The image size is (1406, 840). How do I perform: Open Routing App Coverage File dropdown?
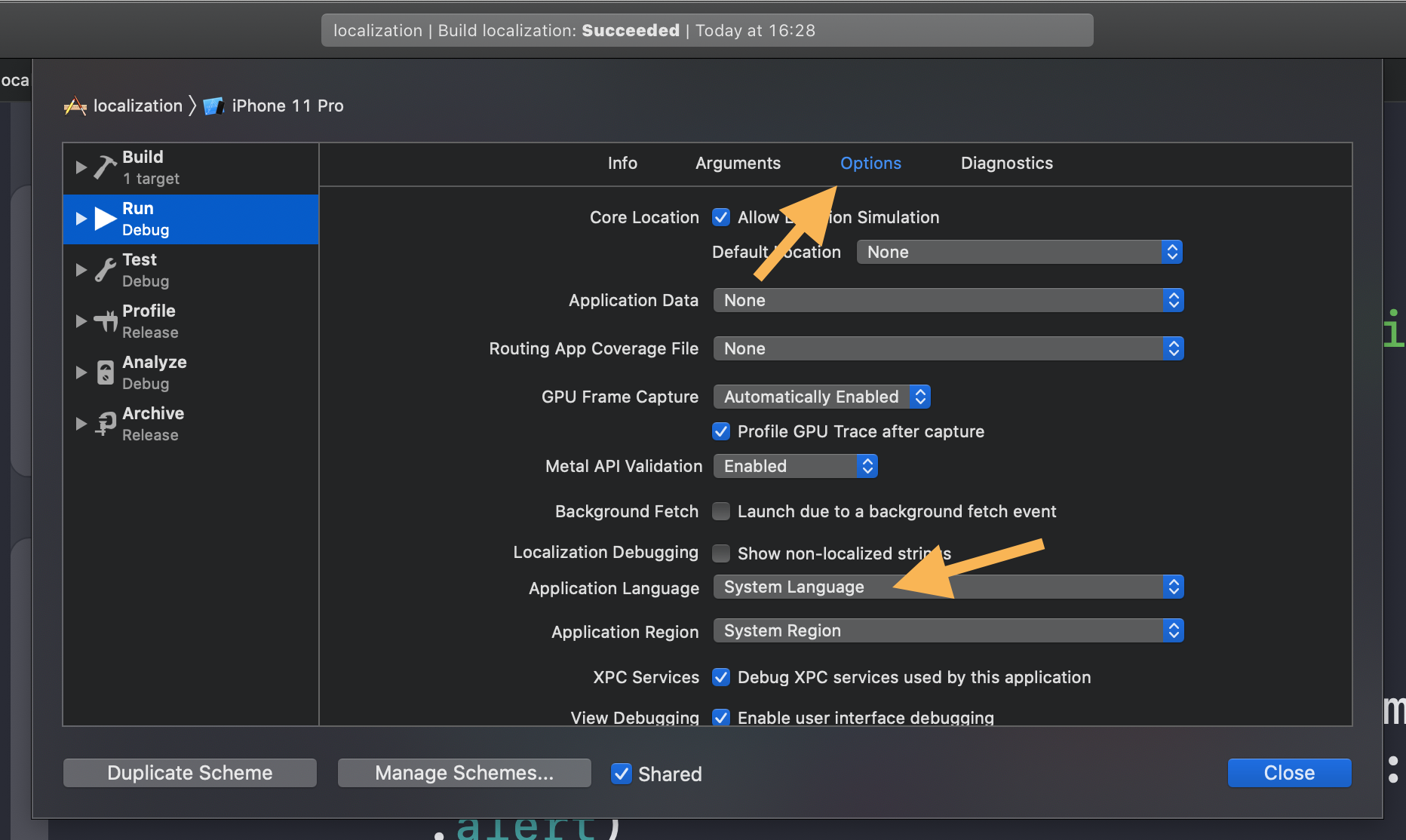(x=948, y=348)
